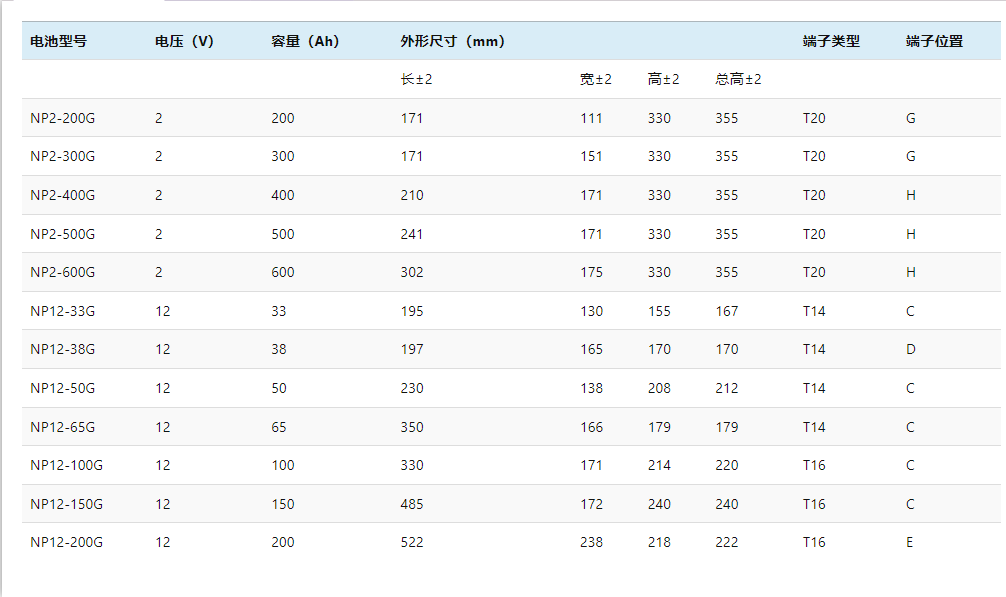Screen dimensions: 1006x597
Task: Click width 111 in NP2-200G row
Action: pyautogui.click(x=592, y=118)
